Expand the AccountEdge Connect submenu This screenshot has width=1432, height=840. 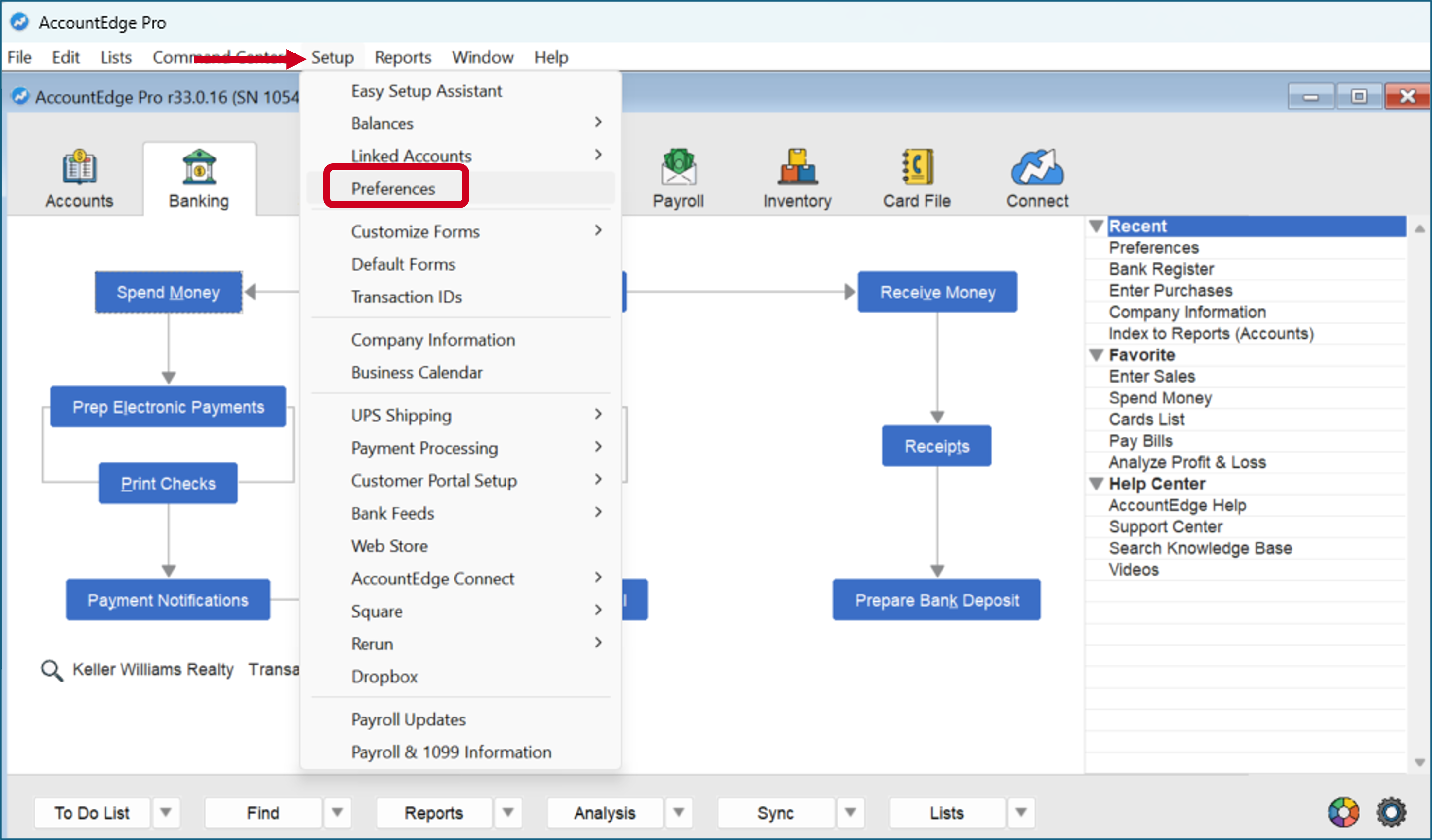[460, 578]
